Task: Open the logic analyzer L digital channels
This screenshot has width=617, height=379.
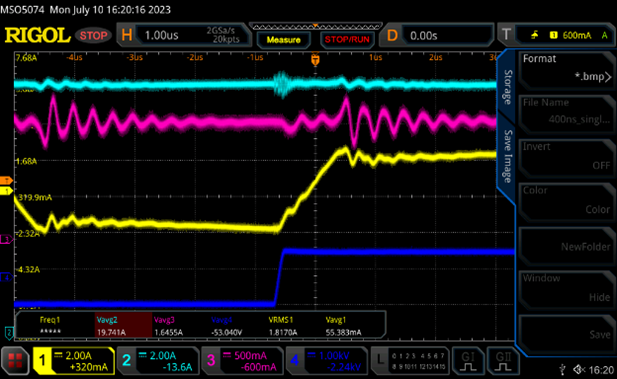Action: [x=410, y=361]
